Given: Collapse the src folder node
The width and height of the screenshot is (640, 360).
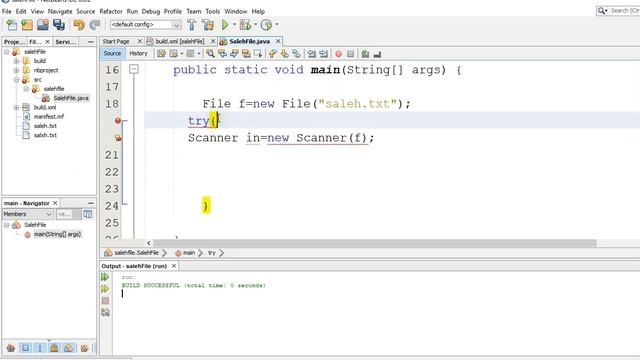Looking at the screenshot, I should (x=16, y=80).
